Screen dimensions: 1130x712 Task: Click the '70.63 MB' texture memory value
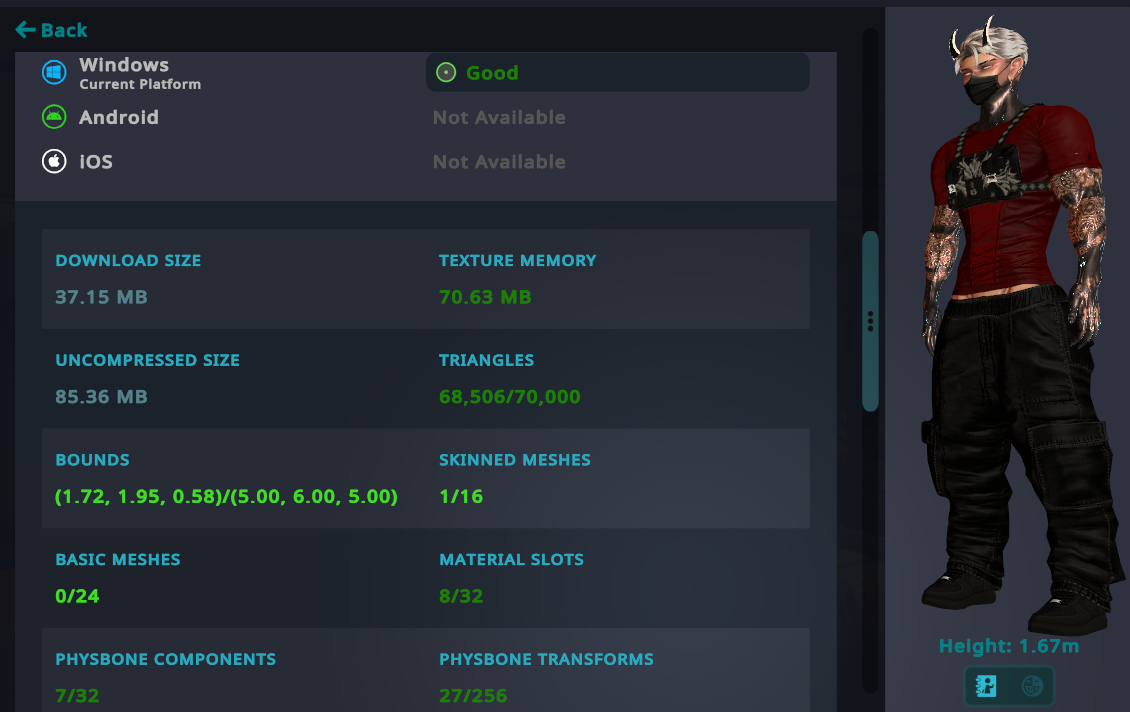[485, 297]
